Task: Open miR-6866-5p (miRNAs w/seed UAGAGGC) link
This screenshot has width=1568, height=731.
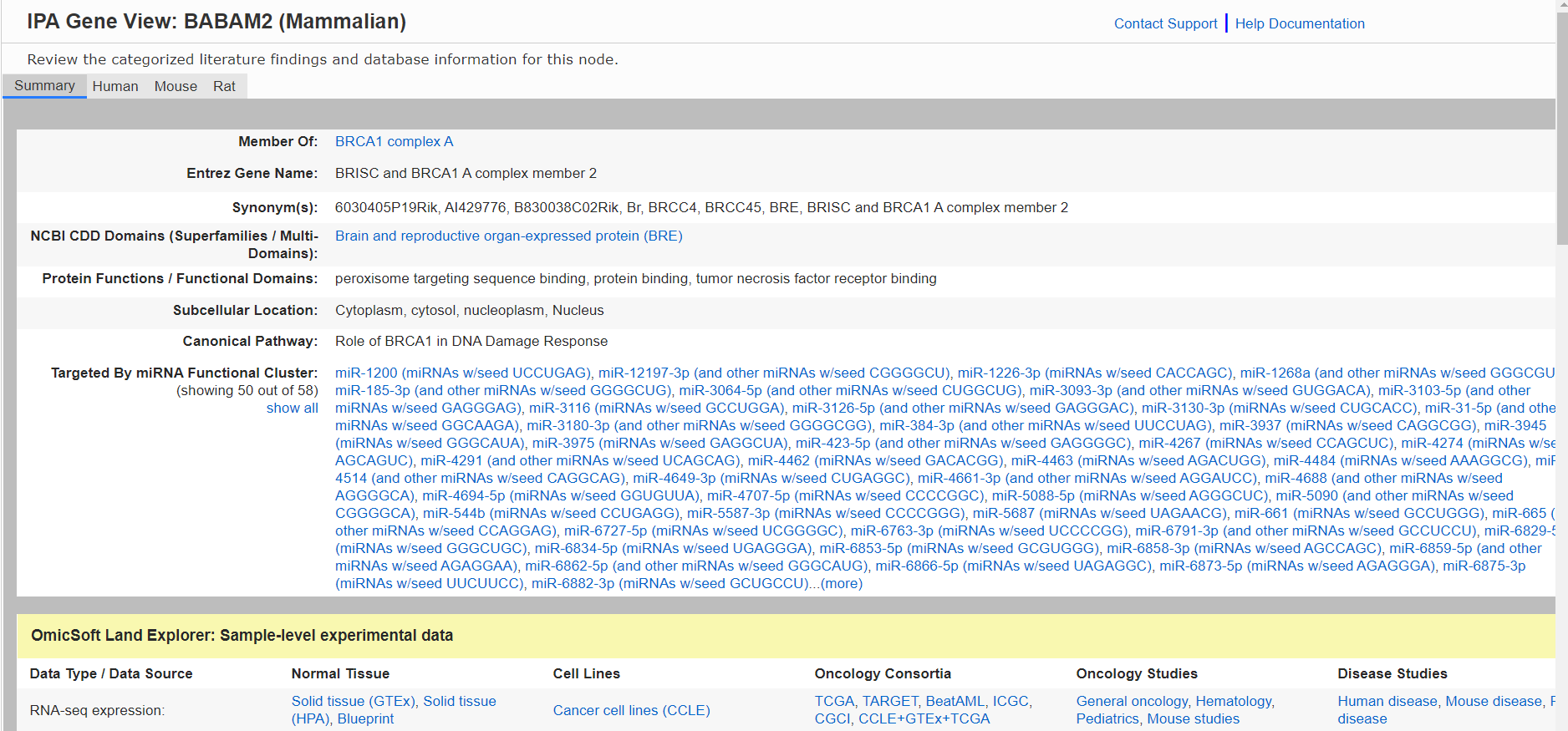Action: tap(1012, 566)
